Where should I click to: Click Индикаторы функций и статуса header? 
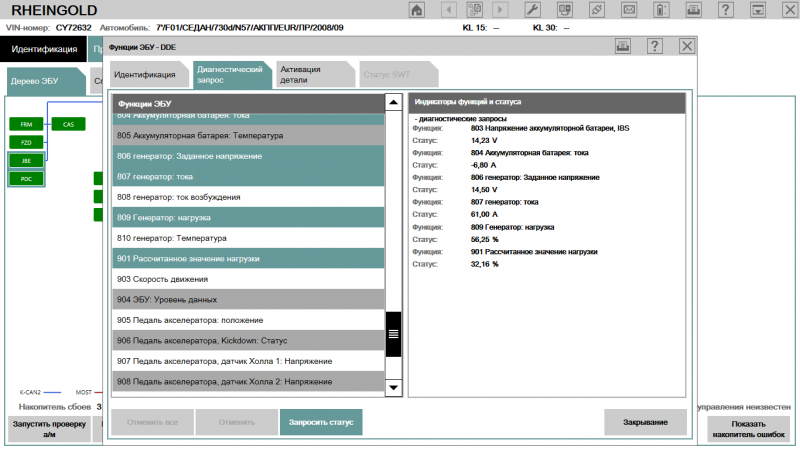click(x=547, y=102)
